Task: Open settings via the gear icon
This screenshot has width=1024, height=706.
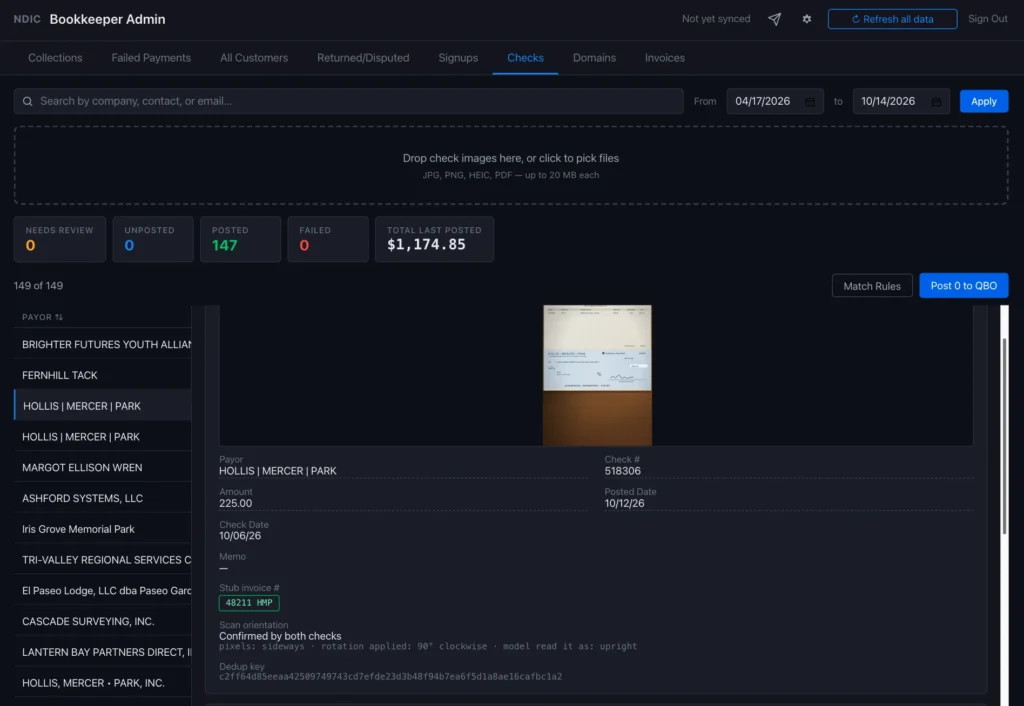Action: coord(807,19)
